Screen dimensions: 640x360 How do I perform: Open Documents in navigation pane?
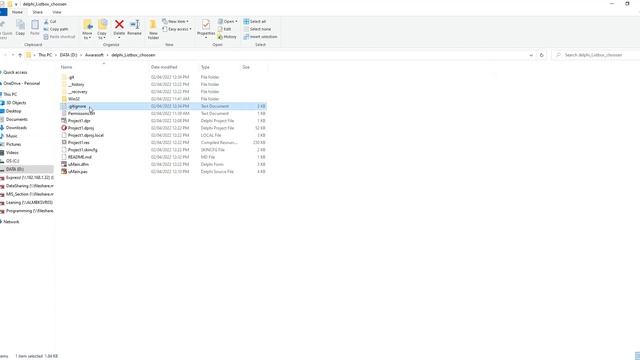(x=16, y=120)
